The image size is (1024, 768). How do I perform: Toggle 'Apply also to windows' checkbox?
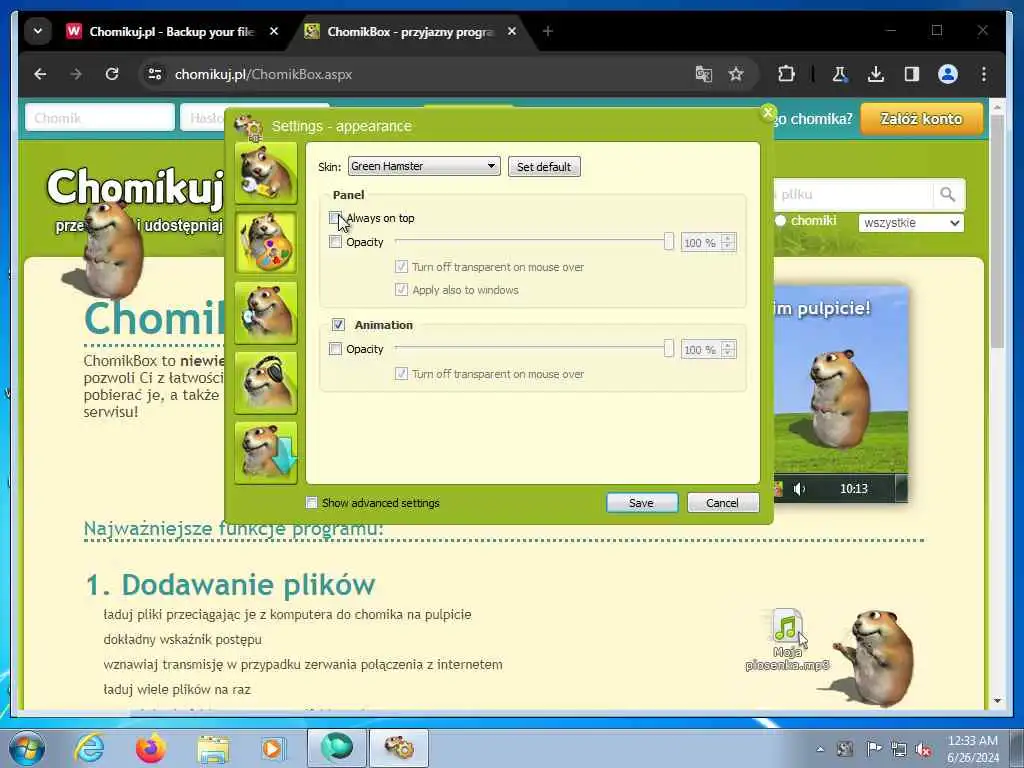(x=402, y=289)
